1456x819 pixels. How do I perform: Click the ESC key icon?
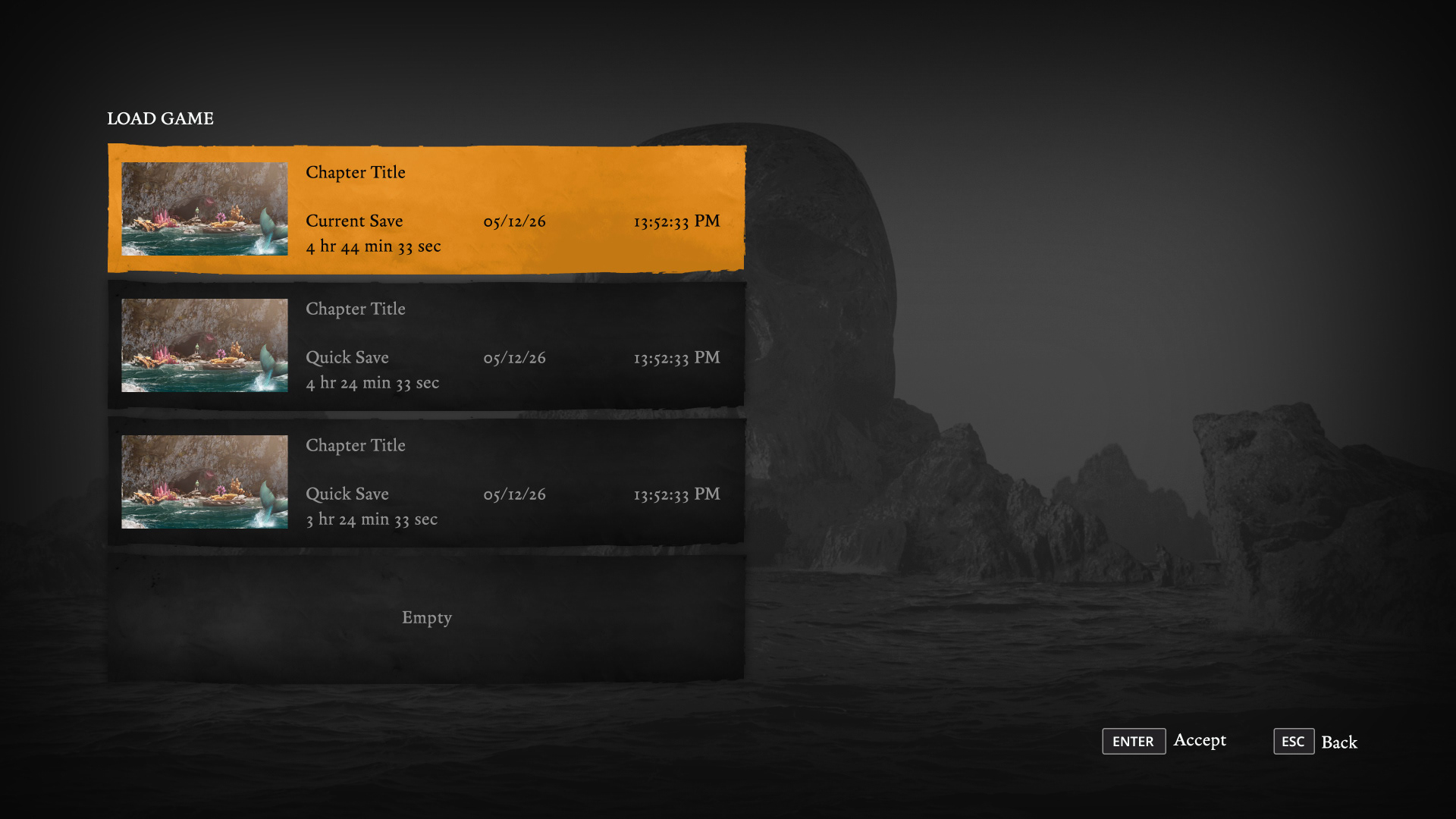point(1293,741)
